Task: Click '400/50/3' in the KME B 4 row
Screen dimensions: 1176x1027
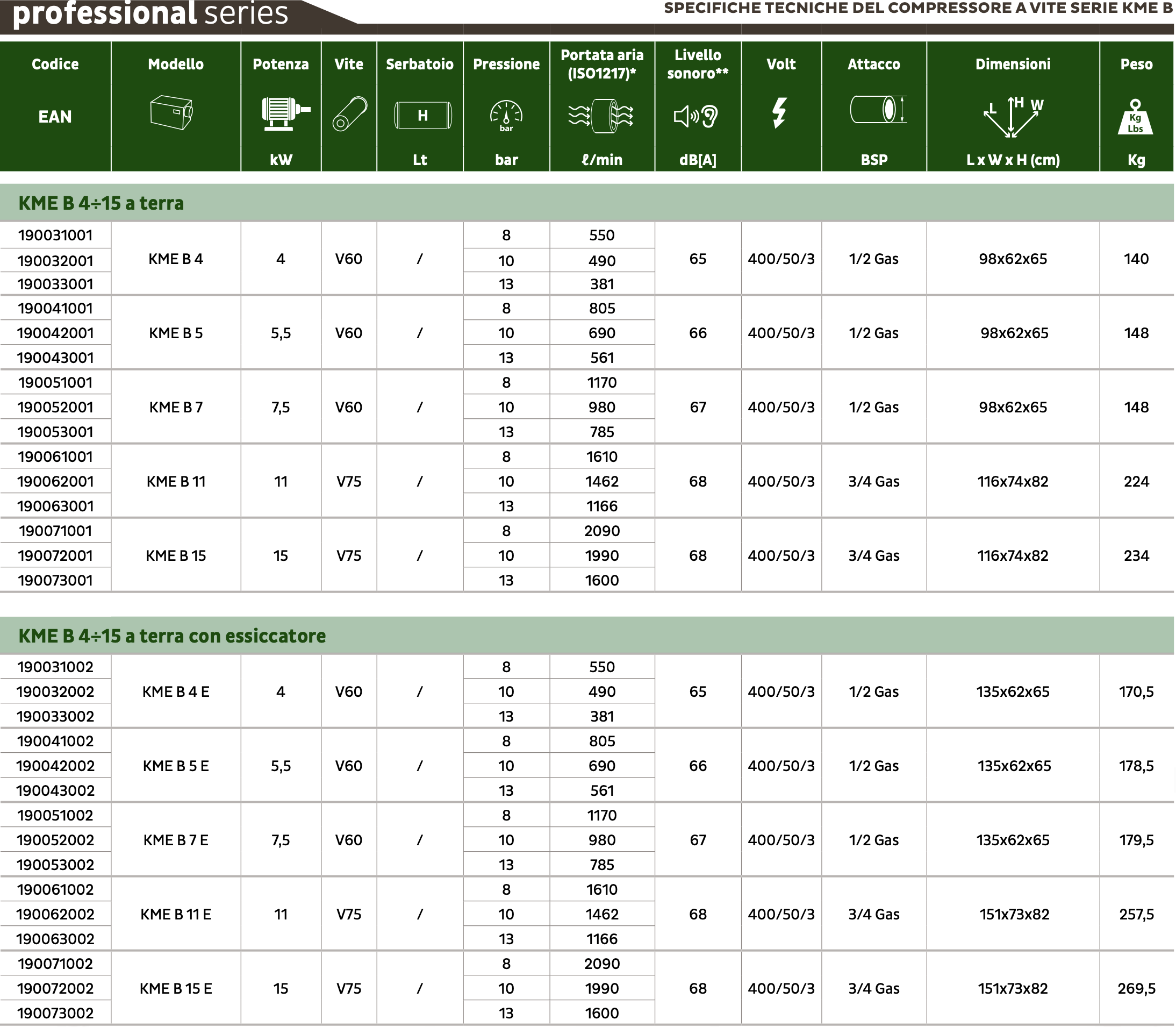Action: tap(781, 259)
